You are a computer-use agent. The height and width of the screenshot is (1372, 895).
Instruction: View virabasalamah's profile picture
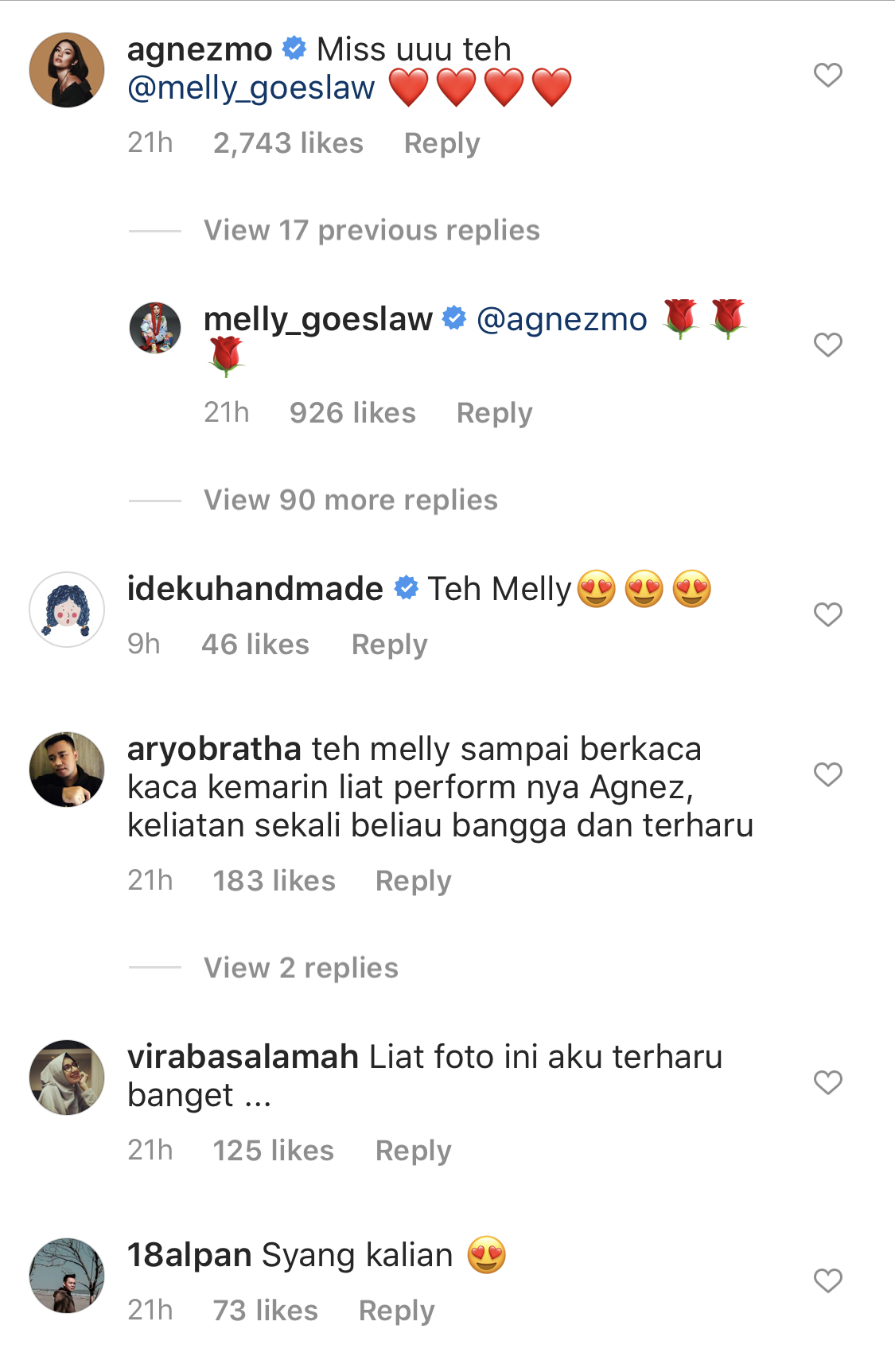(x=67, y=1078)
